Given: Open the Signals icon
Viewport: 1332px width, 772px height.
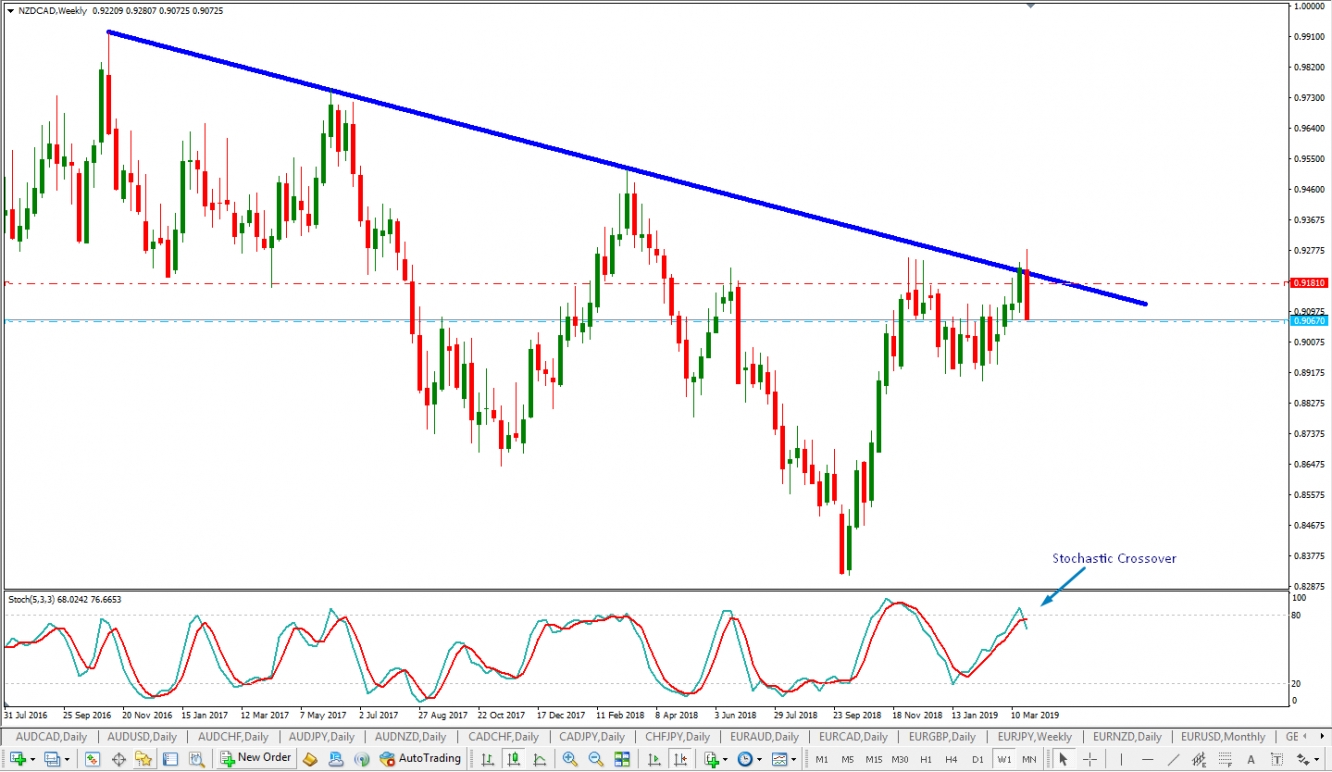Looking at the screenshot, I should point(361,759).
